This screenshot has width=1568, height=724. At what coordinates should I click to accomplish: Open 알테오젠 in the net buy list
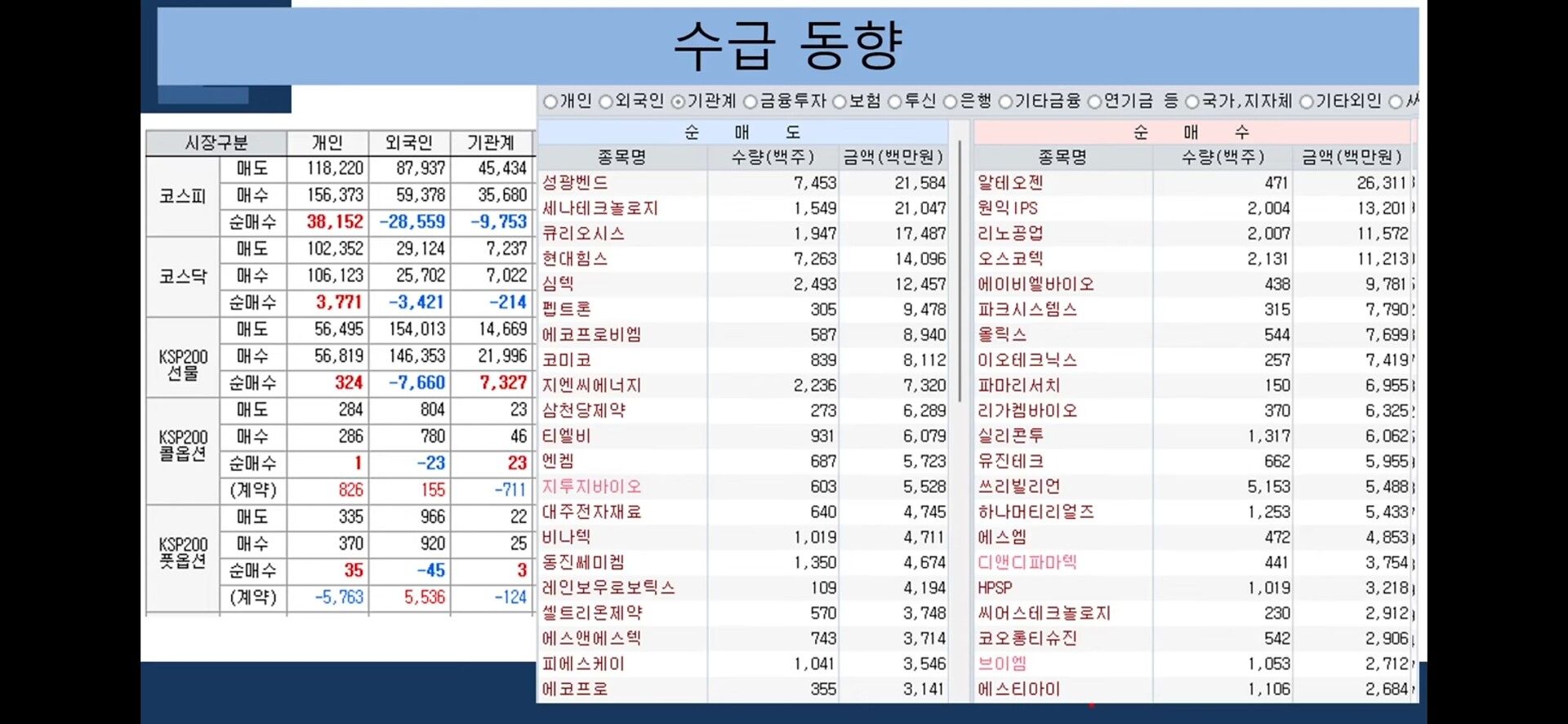click(x=1010, y=183)
